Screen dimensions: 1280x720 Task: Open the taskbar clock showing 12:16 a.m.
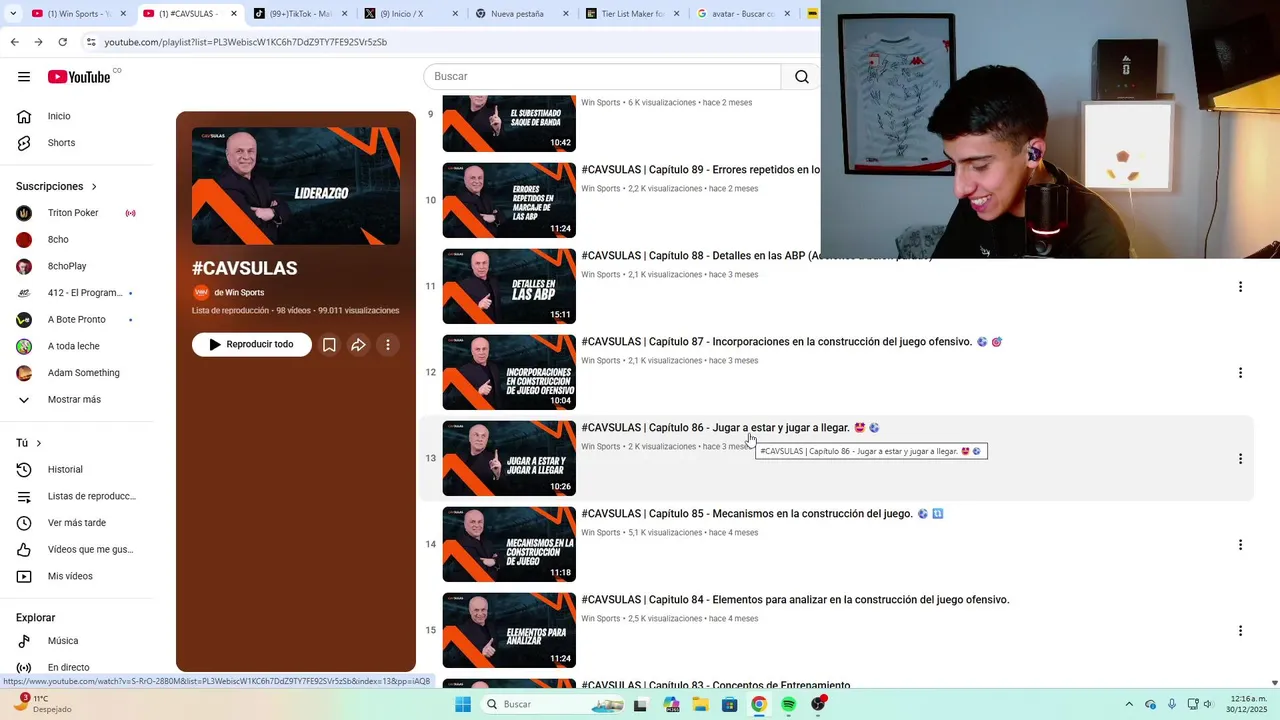click(1245, 704)
